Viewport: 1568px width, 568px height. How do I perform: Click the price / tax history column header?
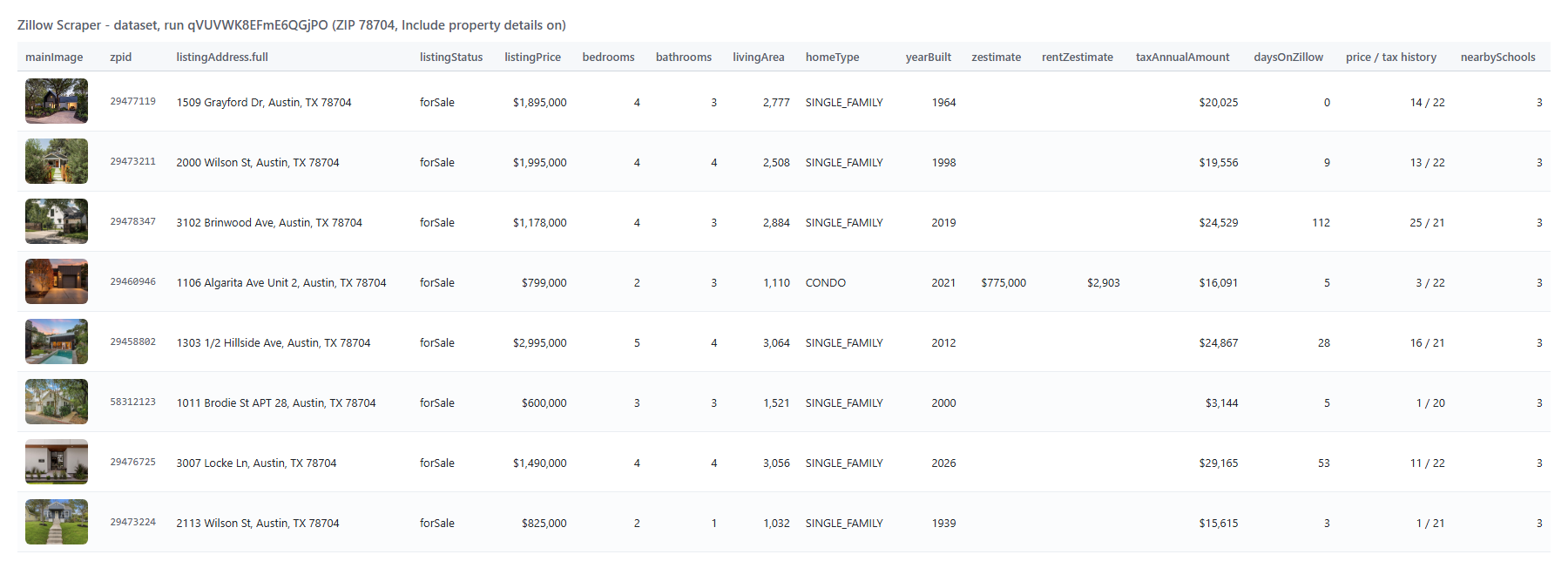(x=1391, y=57)
